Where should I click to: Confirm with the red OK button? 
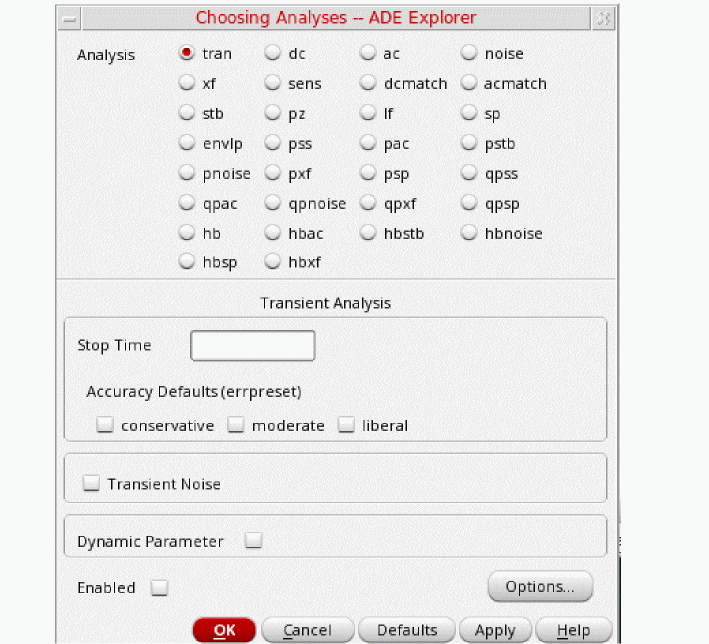224,630
